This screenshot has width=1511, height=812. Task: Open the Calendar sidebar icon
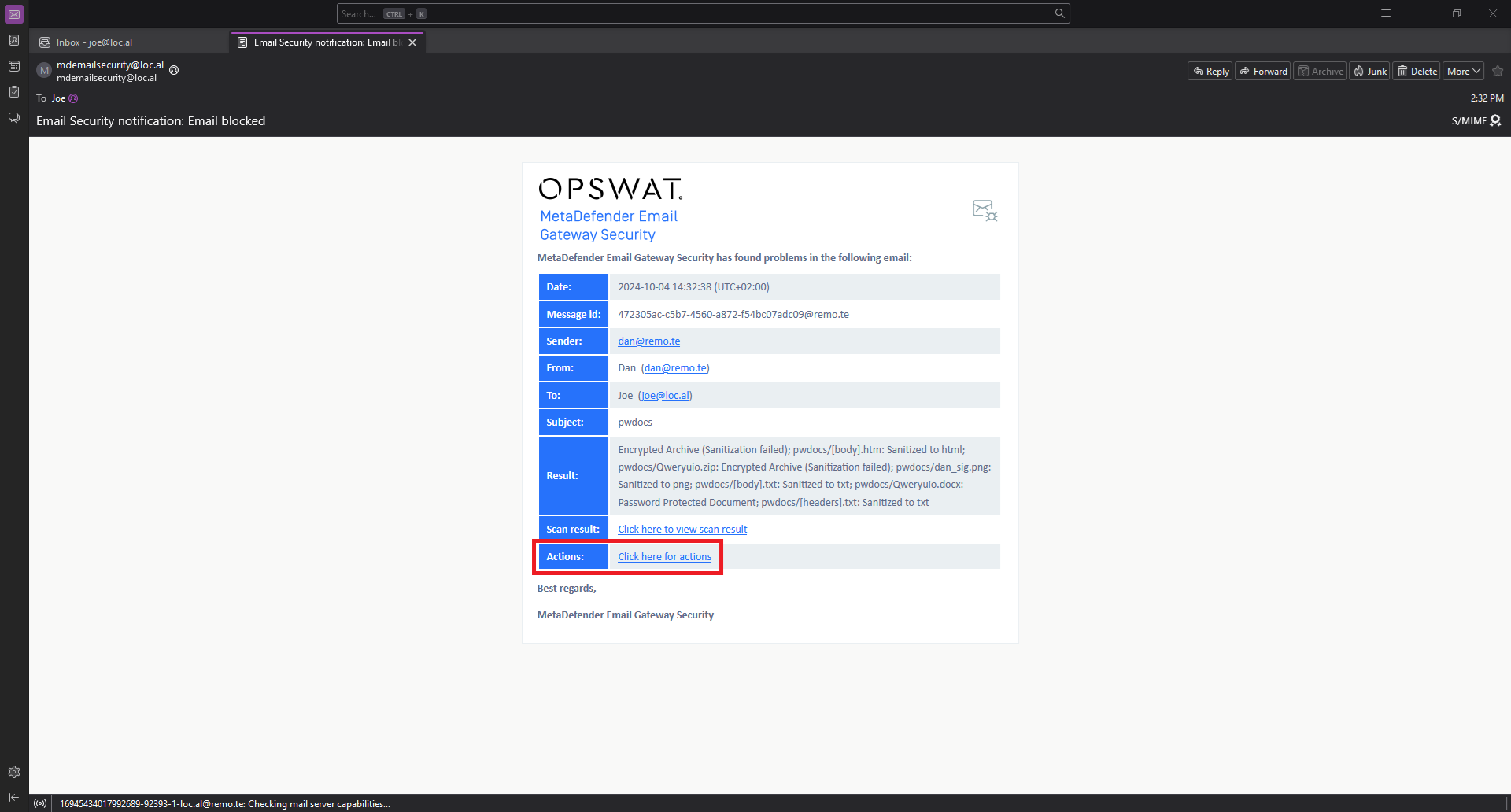(14, 66)
